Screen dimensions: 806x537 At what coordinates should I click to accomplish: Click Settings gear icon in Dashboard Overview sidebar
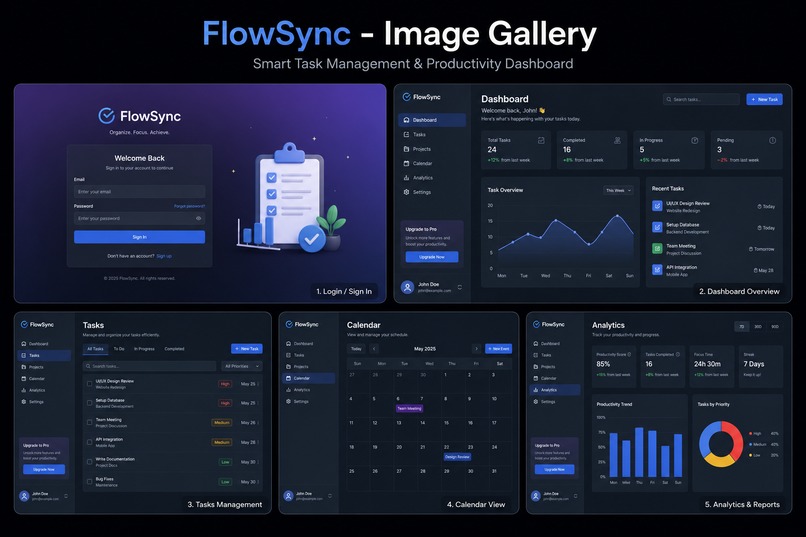[407, 192]
